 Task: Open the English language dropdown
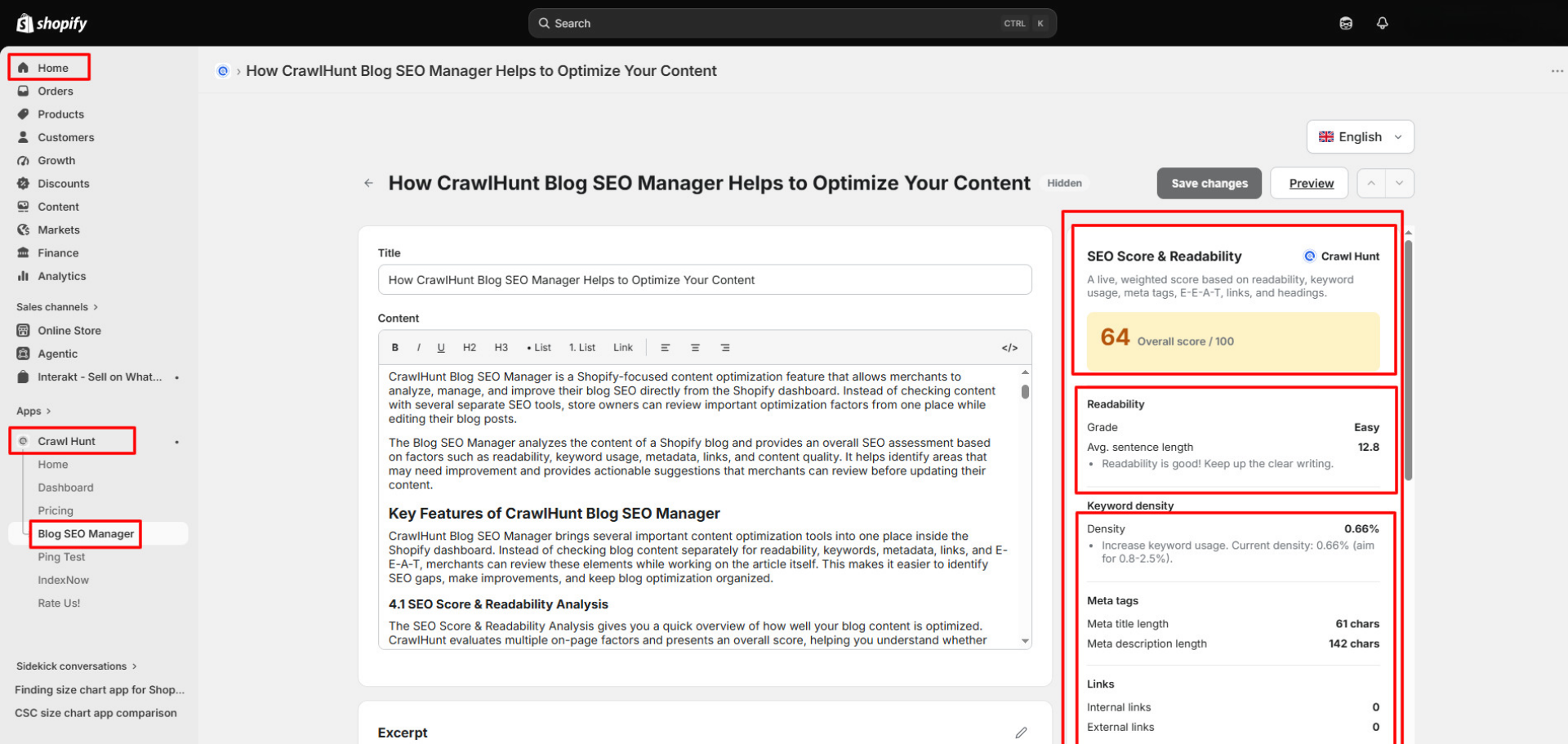tap(1360, 137)
